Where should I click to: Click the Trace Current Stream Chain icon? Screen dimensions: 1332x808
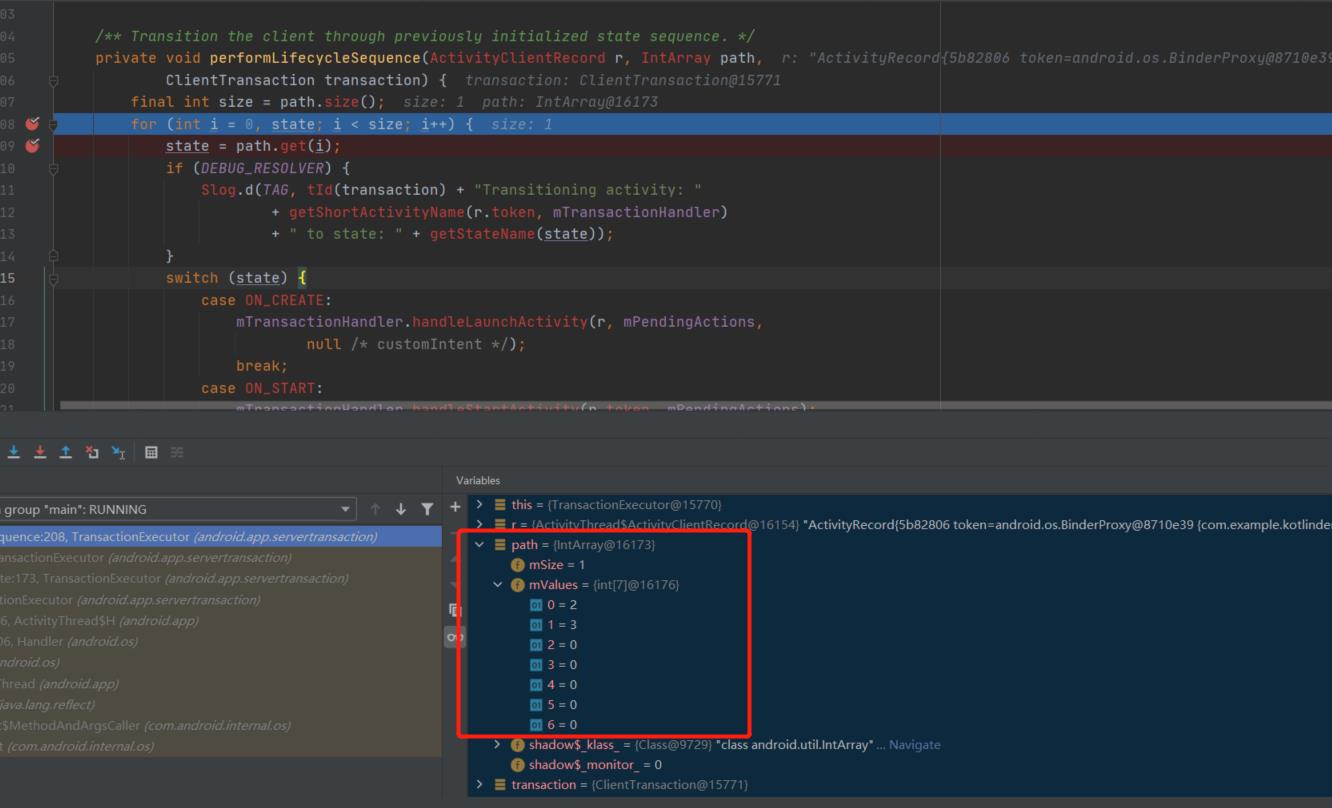coord(177,452)
